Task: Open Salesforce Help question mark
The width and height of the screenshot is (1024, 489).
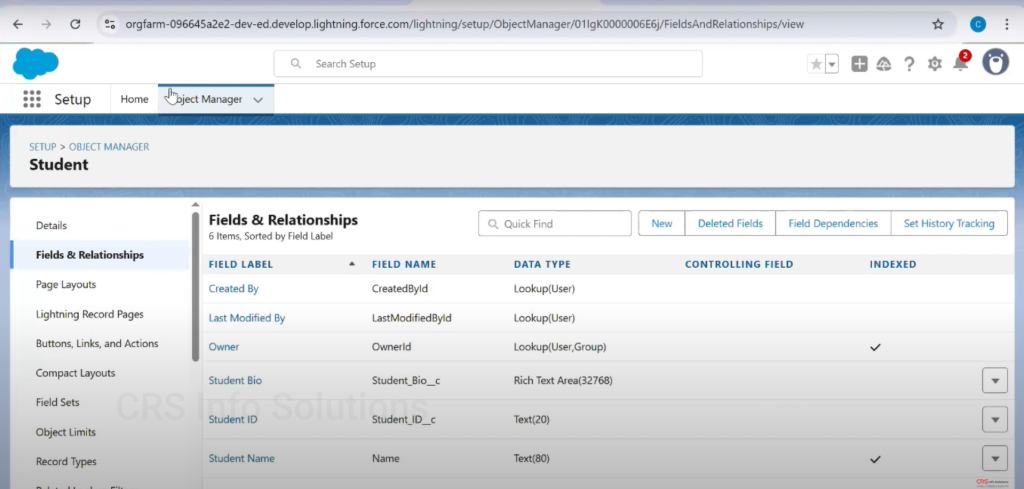Action: point(909,64)
